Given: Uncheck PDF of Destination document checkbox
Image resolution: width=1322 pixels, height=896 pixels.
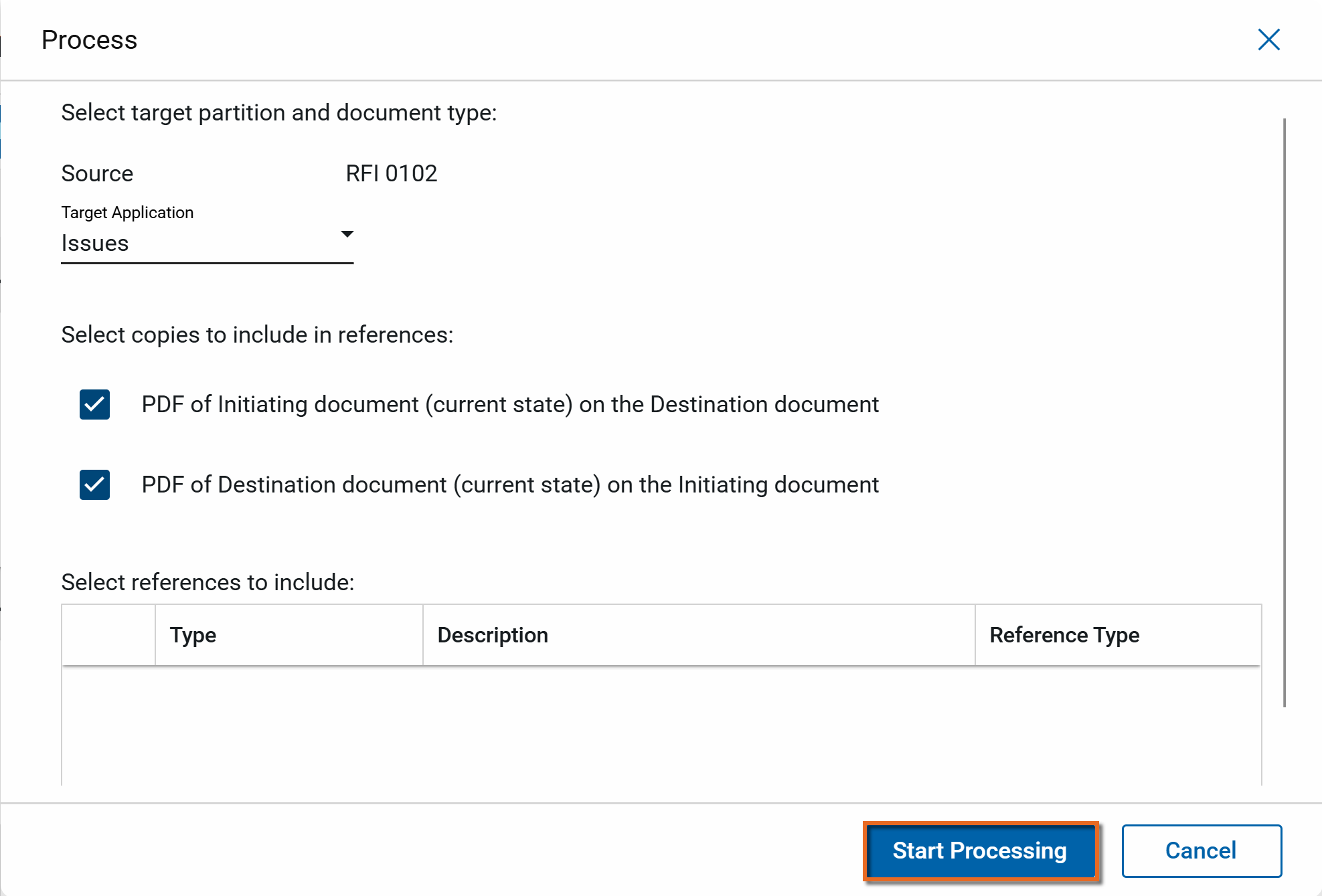Looking at the screenshot, I should tap(94, 485).
